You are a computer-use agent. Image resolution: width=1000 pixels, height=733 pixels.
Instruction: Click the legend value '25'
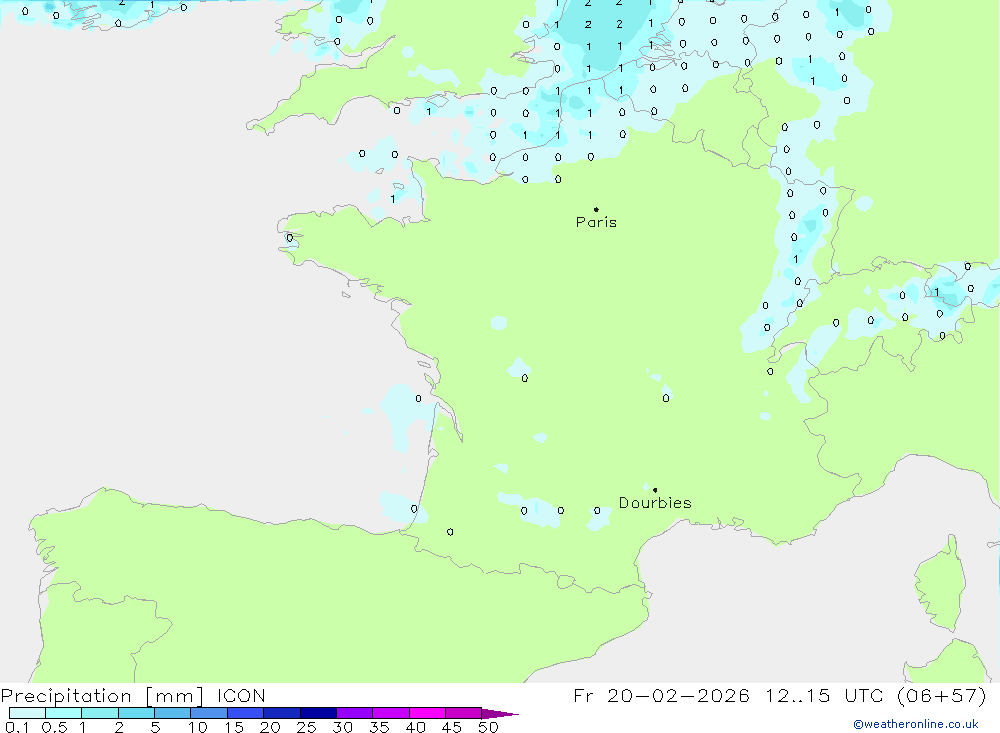coord(306,727)
